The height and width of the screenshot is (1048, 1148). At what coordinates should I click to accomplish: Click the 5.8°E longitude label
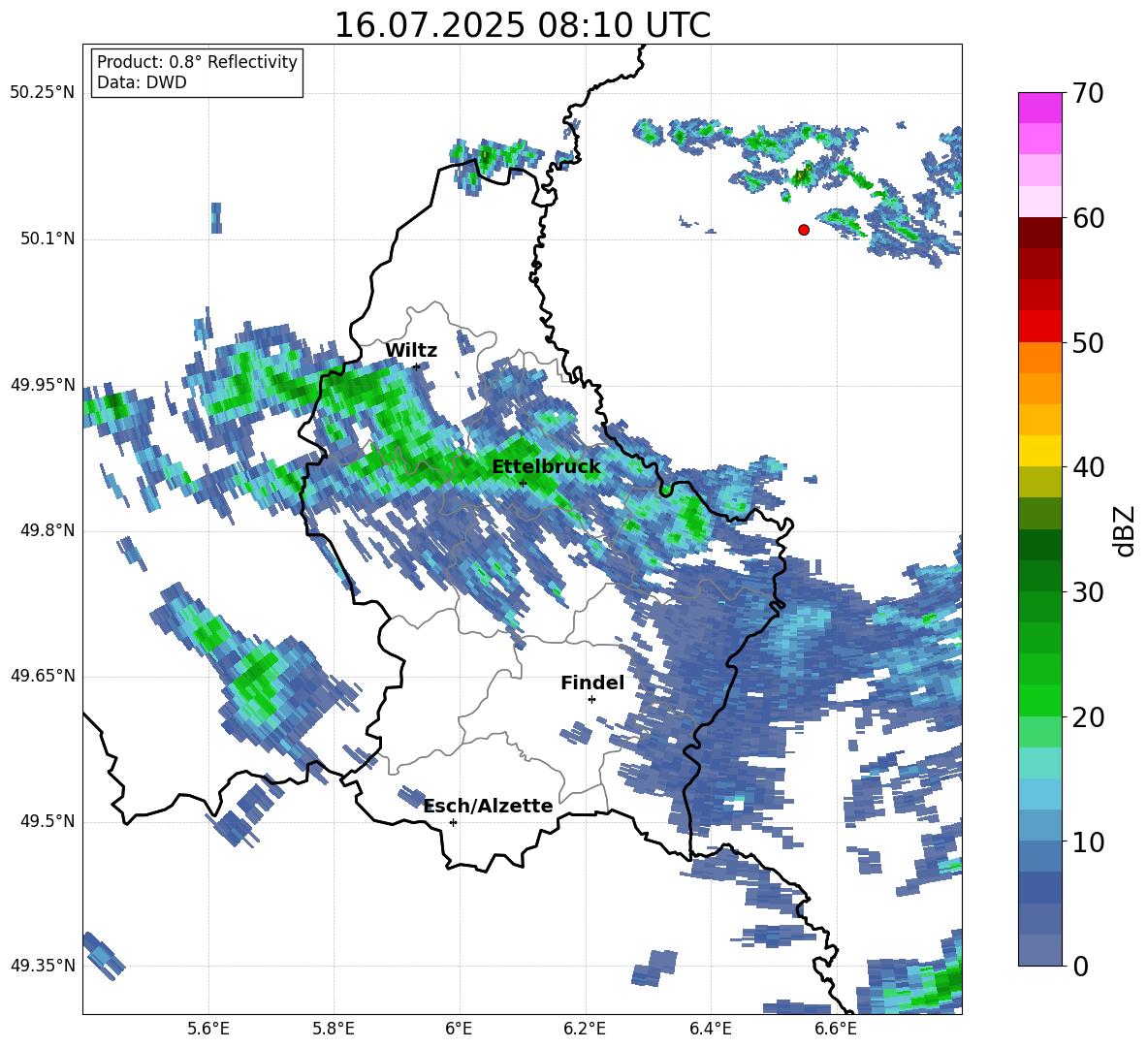click(334, 1030)
